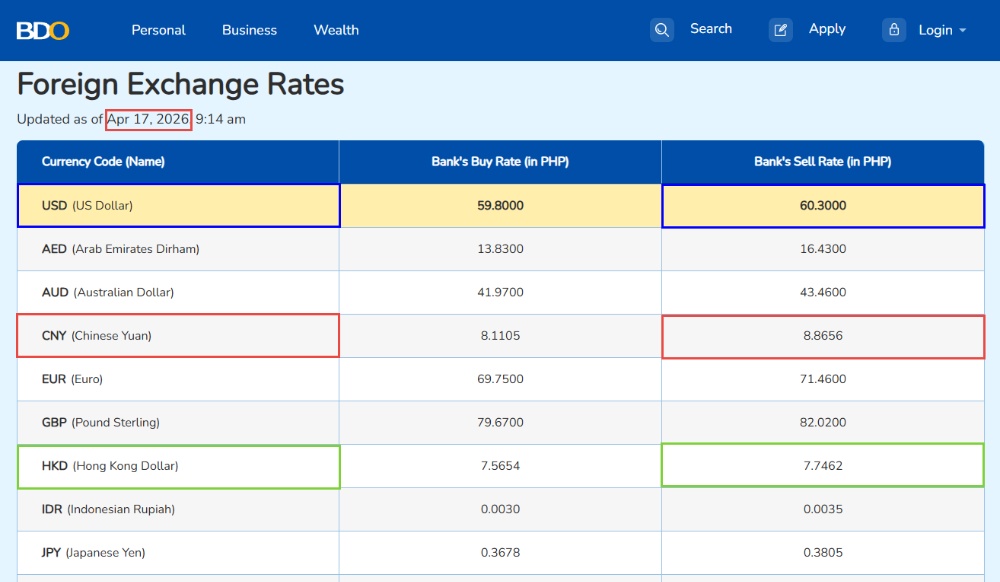
Task: Open the Wealth menu
Action: point(336,30)
